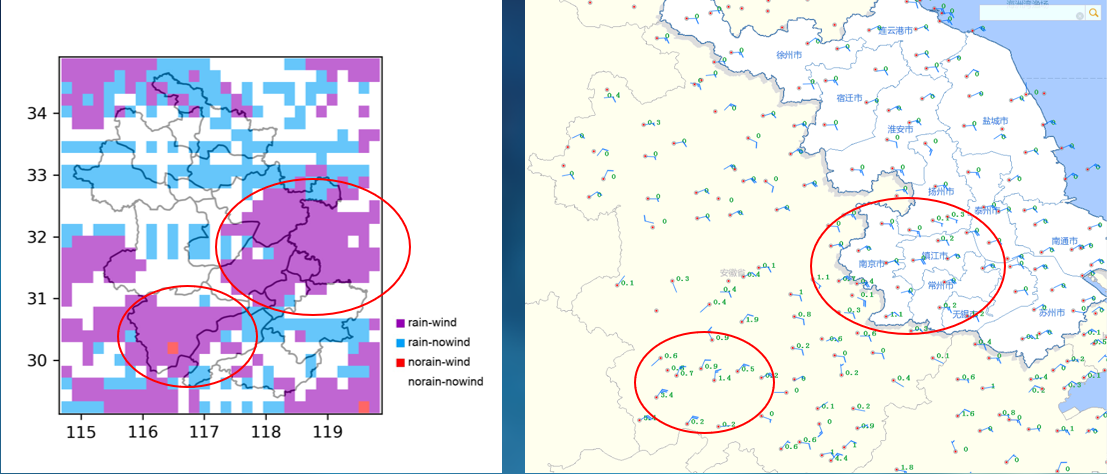1107x474 pixels.
Task: Click the blue rain-nowind legend swatch
Action: (401, 342)
